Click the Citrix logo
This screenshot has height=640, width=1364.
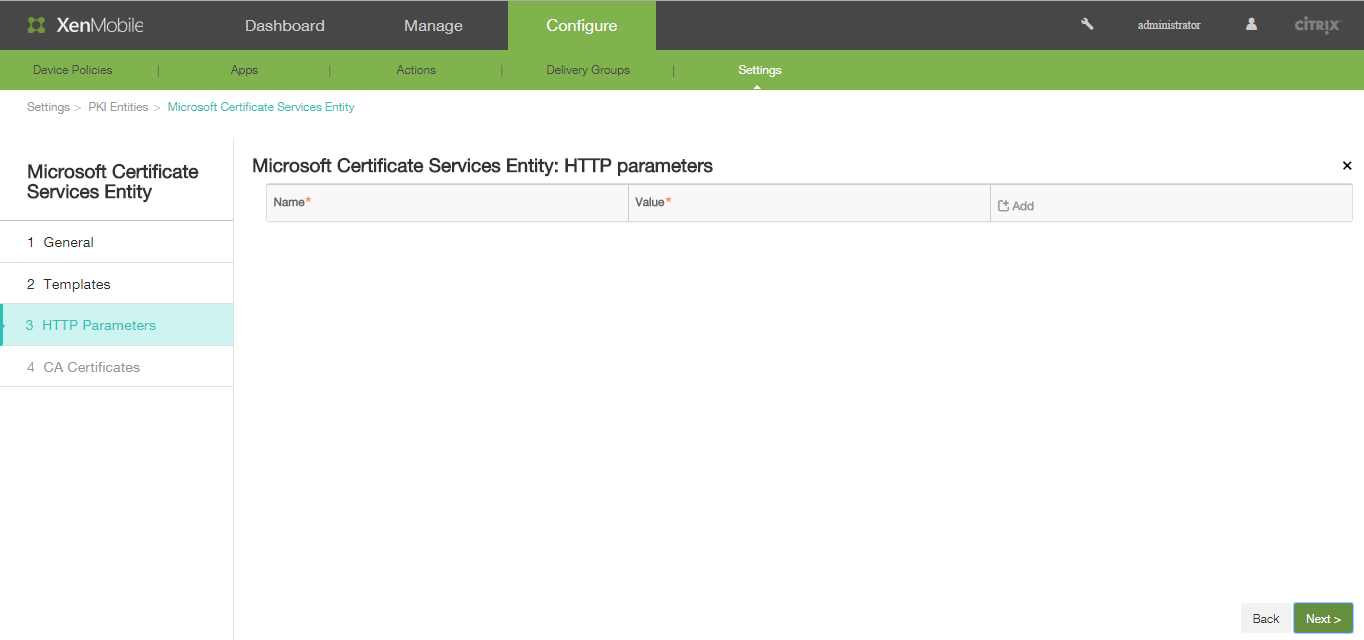pos(1317,26)
